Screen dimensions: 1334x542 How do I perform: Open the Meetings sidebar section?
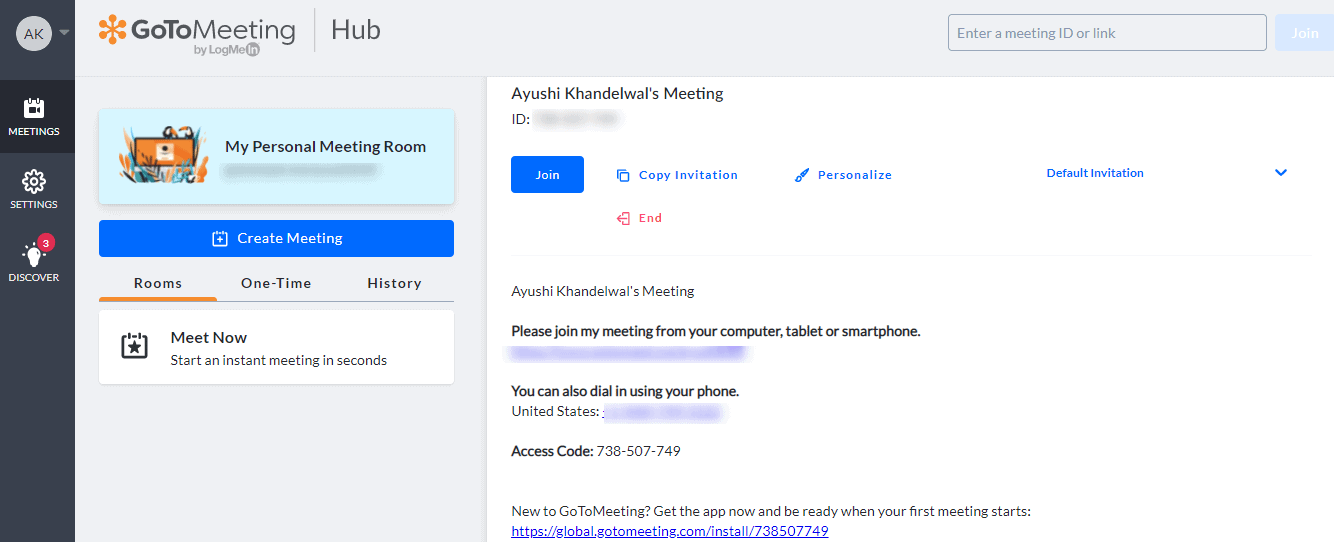(x=34, y=117)
